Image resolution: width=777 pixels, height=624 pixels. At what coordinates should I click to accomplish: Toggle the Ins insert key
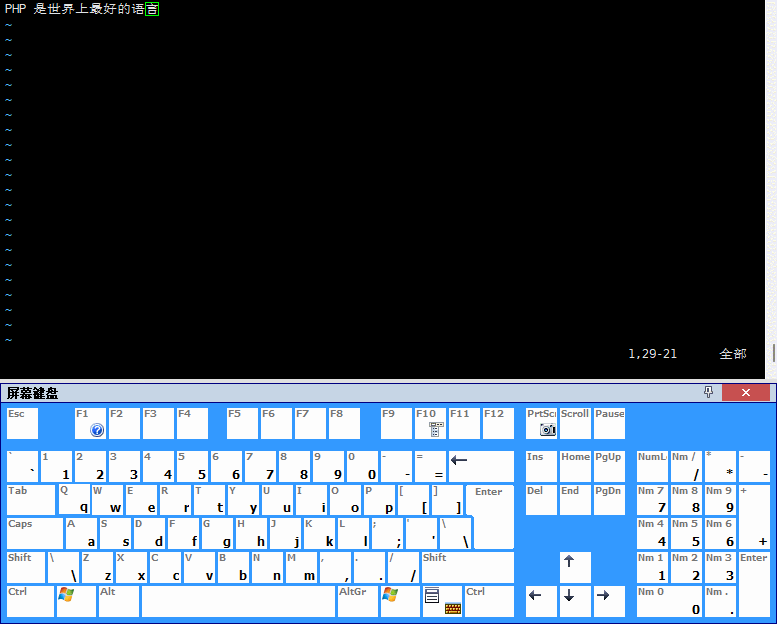point(541,466)
